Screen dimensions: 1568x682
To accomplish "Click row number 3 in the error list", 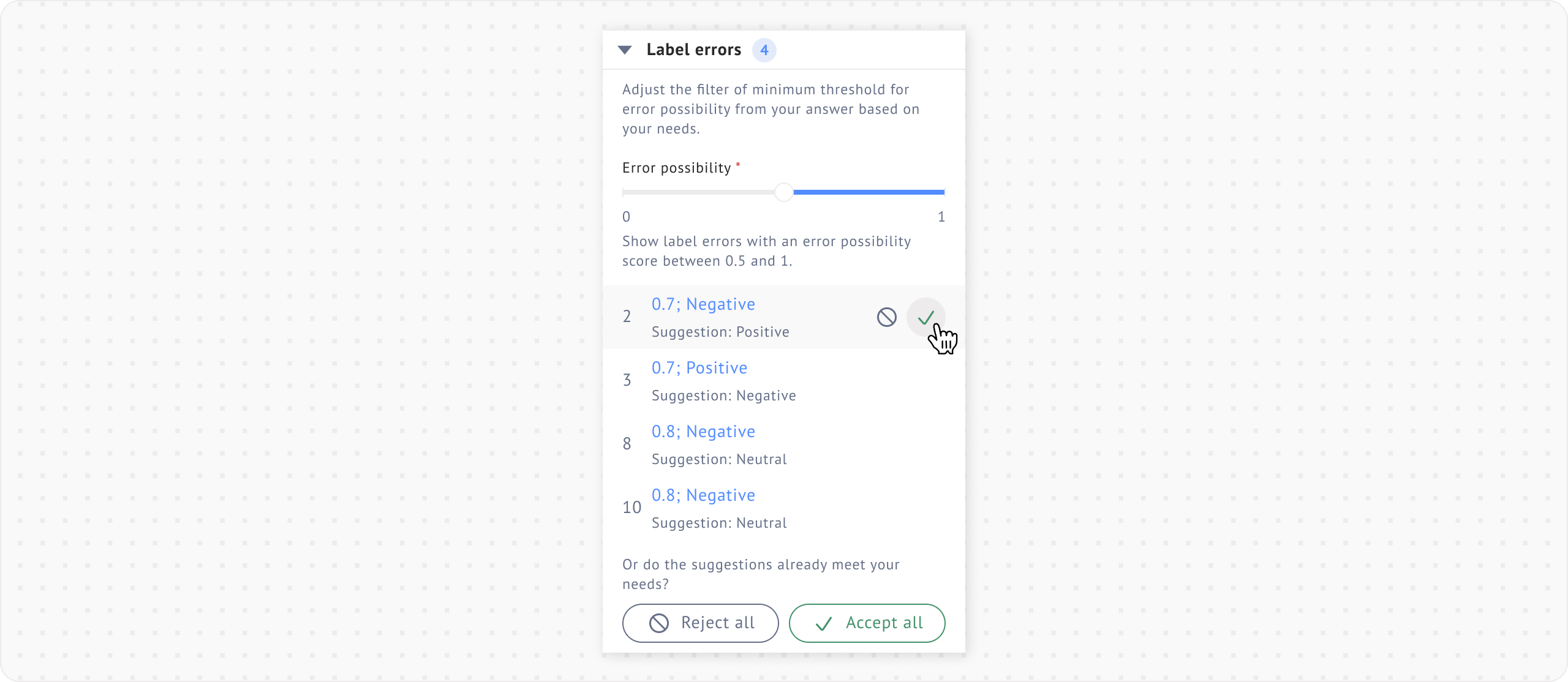I will [627, 380].
